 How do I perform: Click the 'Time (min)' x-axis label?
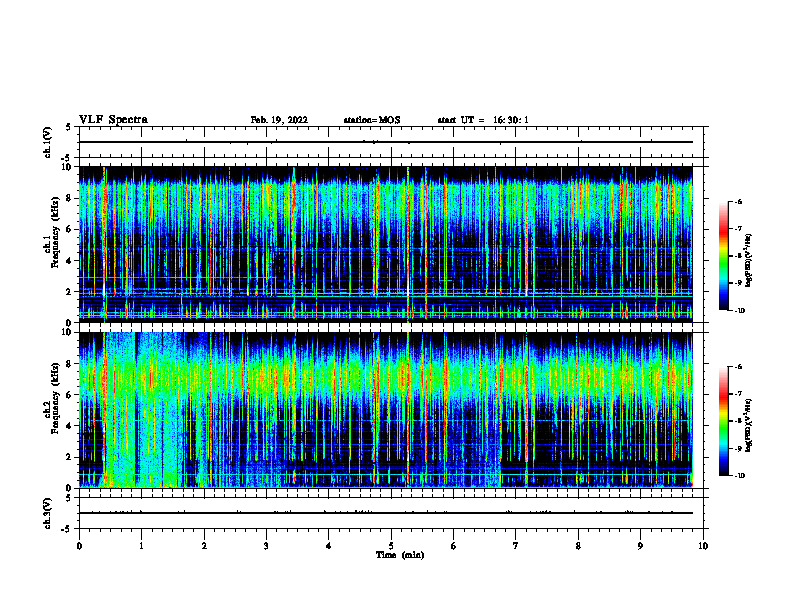pyautogui.click(x=400, y=555)
